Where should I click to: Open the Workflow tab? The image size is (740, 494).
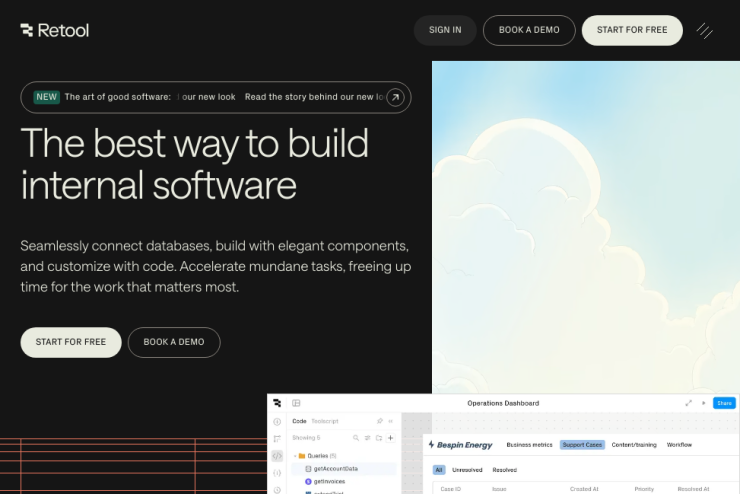click(679, 444)
